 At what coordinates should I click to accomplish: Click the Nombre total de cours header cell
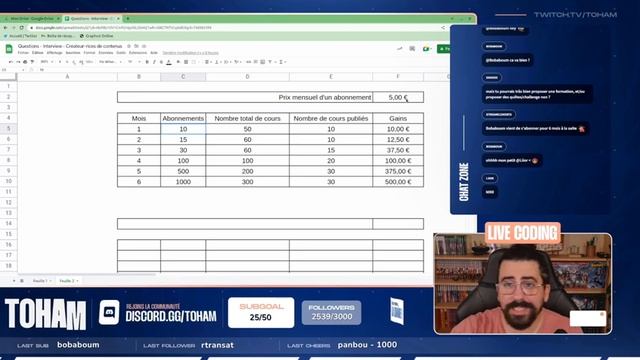pos(247,118)
